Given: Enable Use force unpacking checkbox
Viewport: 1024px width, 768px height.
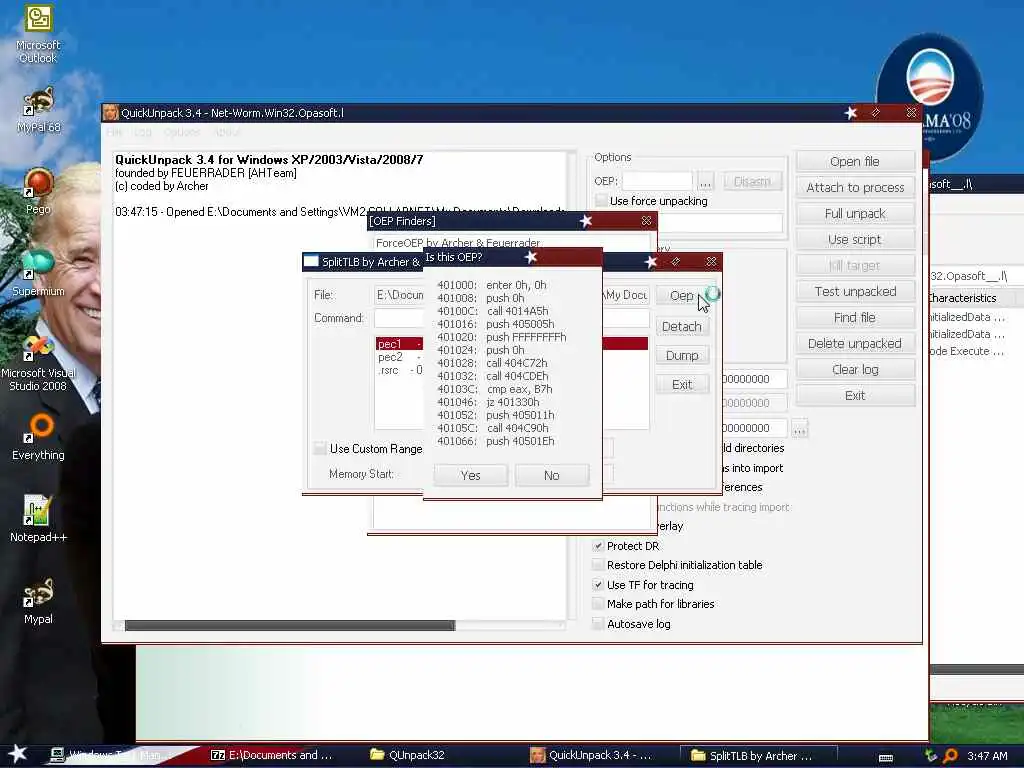Looking at the screenshot, I should tap(601, 200).
